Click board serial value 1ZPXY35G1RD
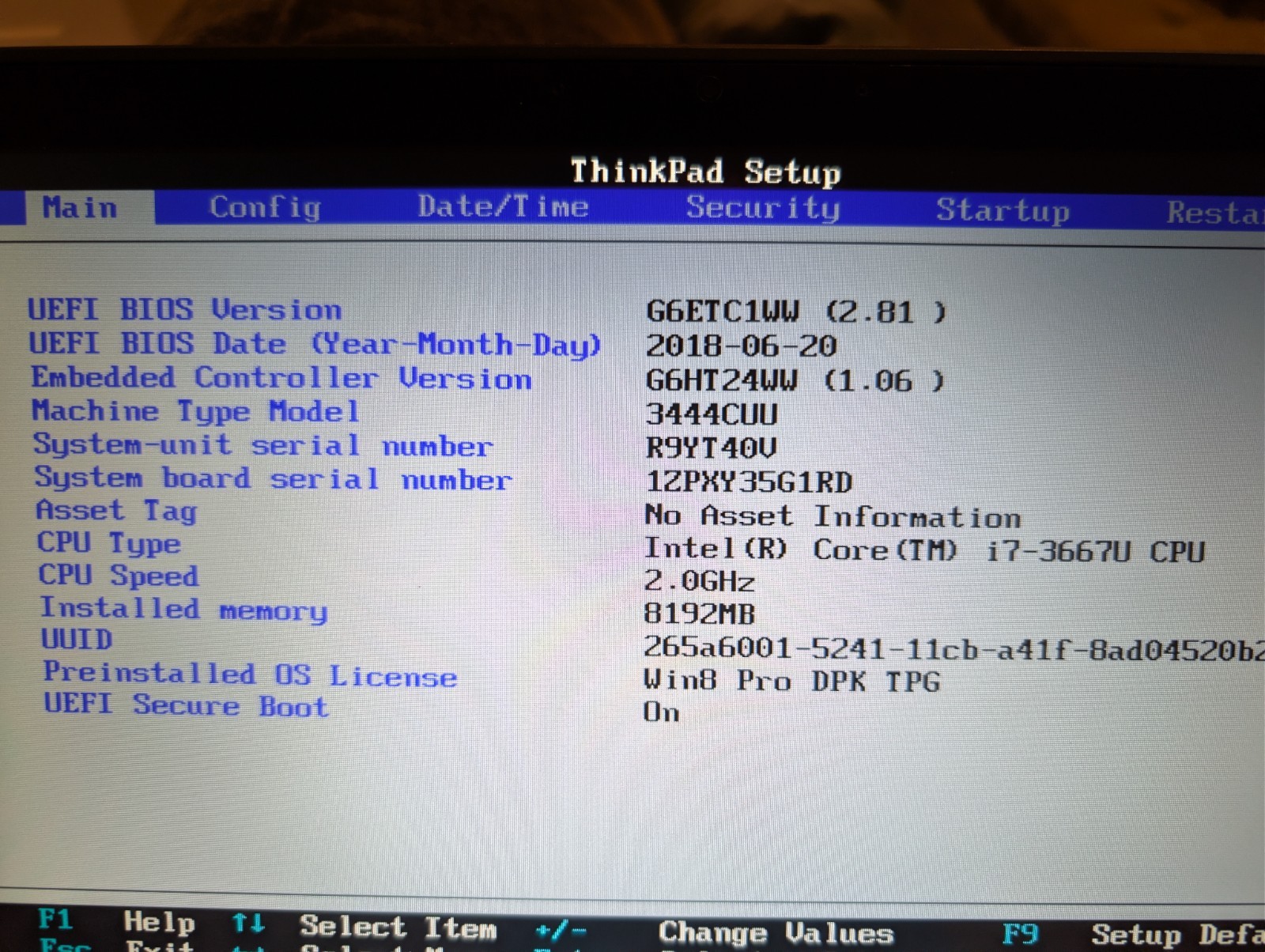Viewport: 1265px width, 952px height. [749, 482]
